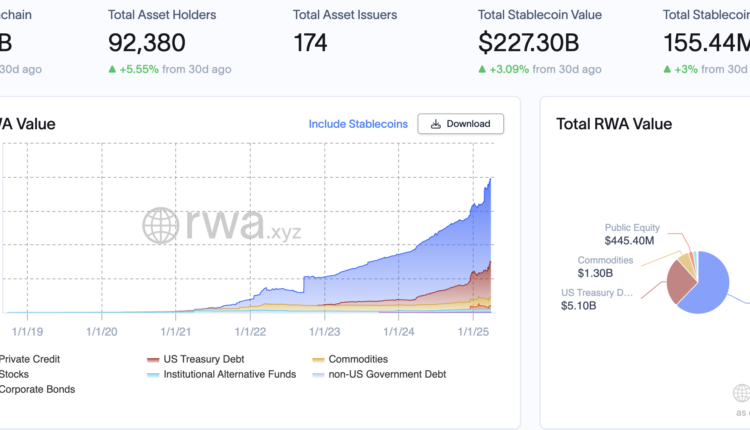Toggle Institutional Alternative Funds legend entry

tap(229, 374)
